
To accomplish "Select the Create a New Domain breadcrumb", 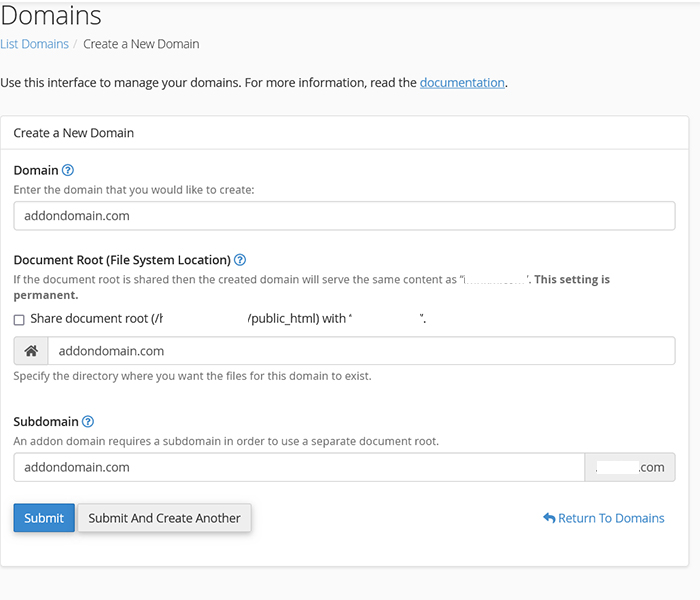I will tap(141, 44).
